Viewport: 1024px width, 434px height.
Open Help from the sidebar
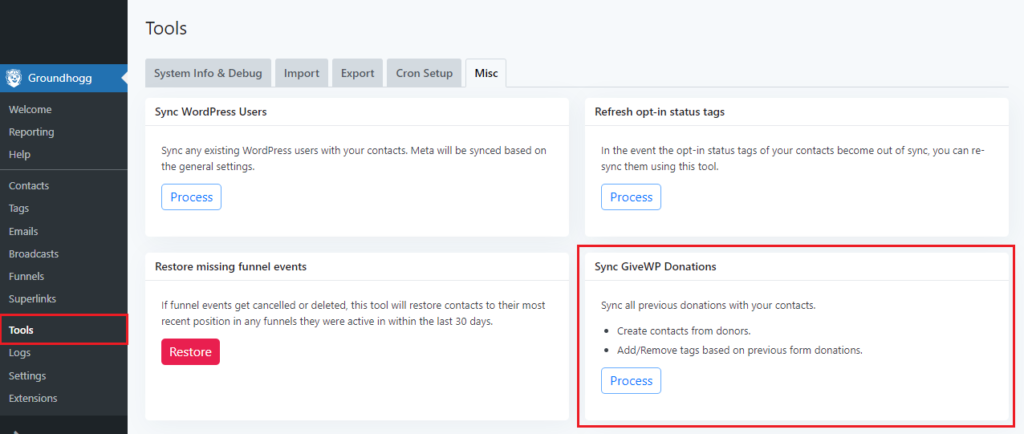point(20,155)
